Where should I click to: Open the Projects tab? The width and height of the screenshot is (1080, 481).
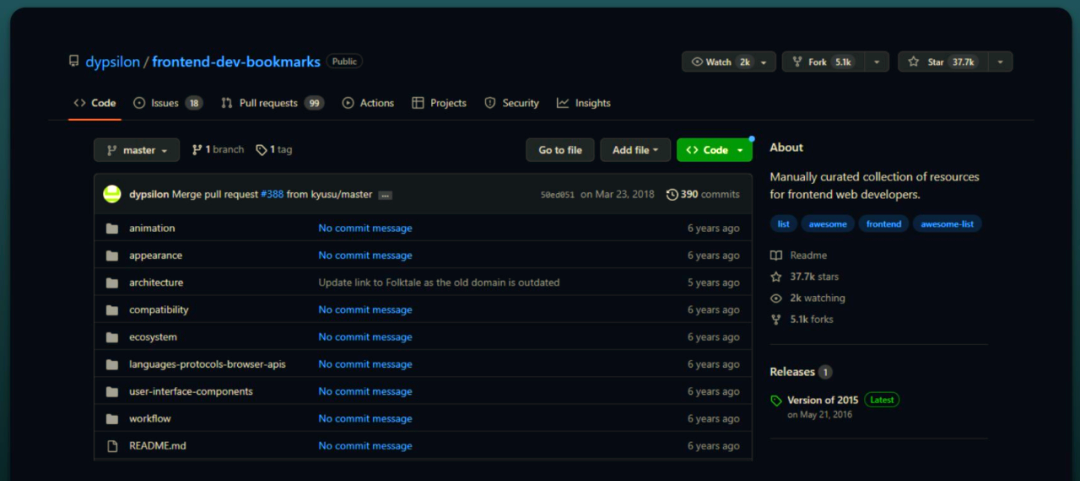coord(439,103)
